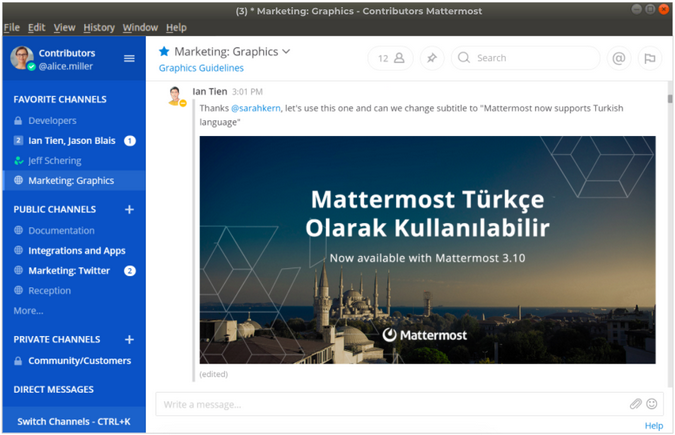This screenshot has width=675, height=435.
Task: Click alice.miller's profile picture
Action: (22, 58)
